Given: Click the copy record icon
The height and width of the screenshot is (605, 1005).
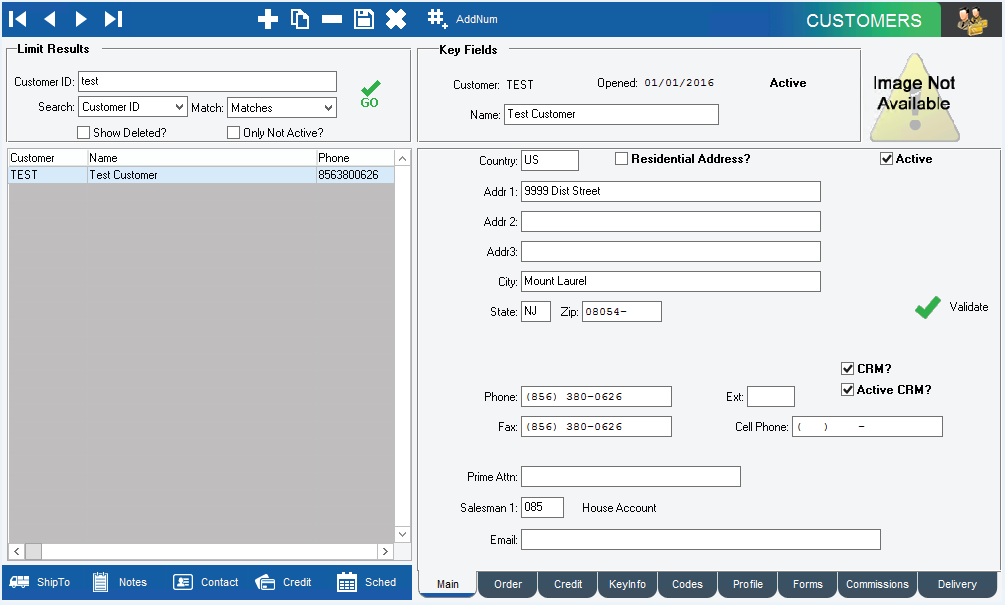Looking at the screenshot, I should [x=300, y=19].
